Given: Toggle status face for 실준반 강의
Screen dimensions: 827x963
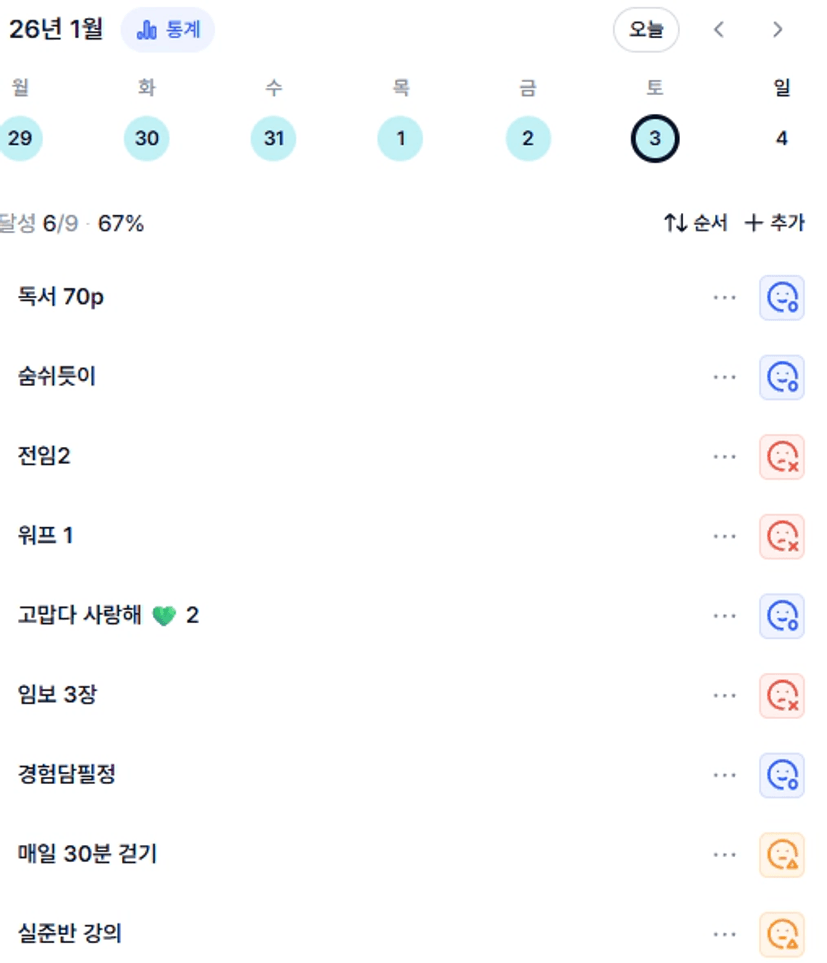Looking at the screenshot, I should 781,934.
